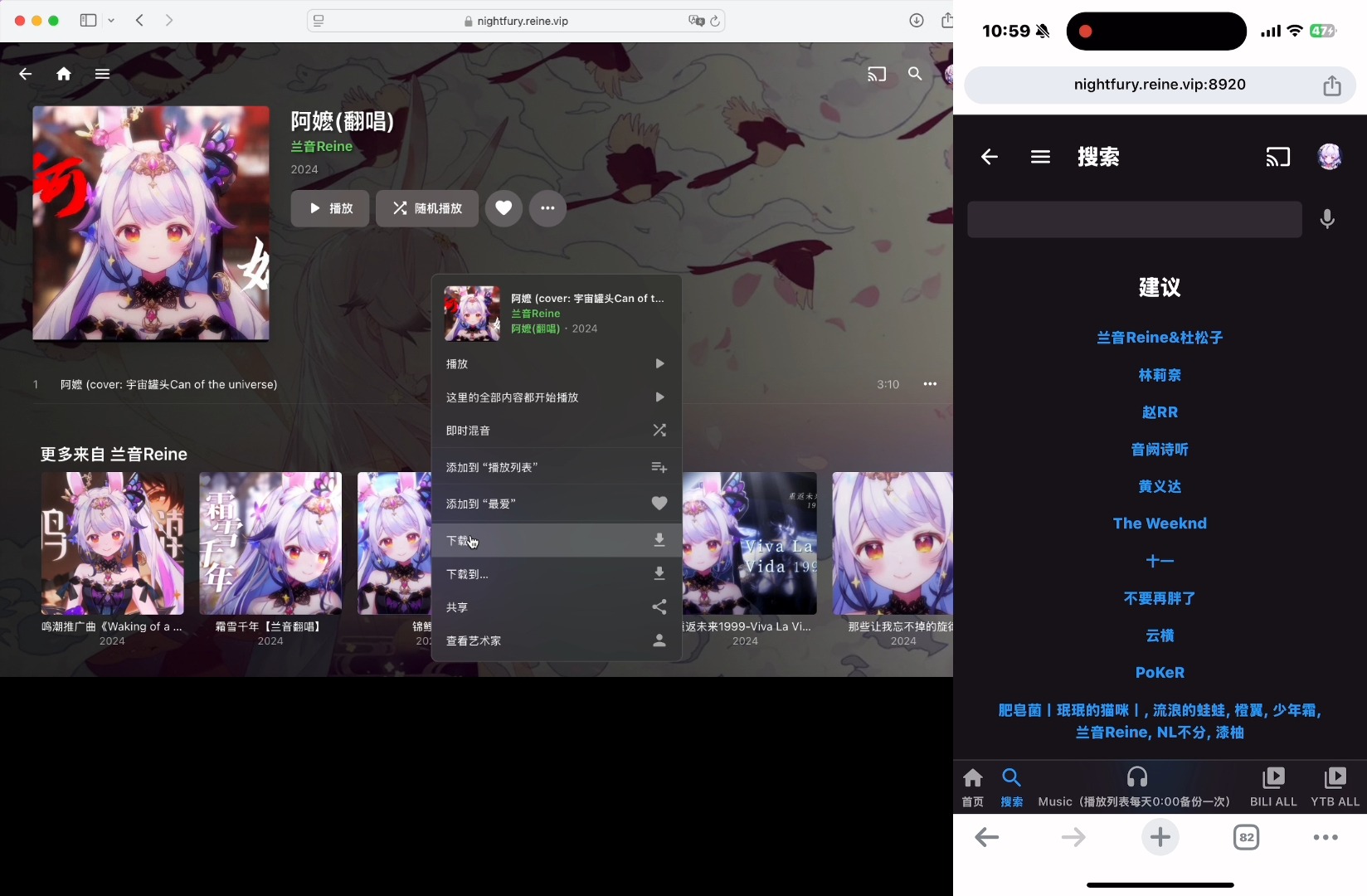Click Safari back navigation arrow

point(139,20)
